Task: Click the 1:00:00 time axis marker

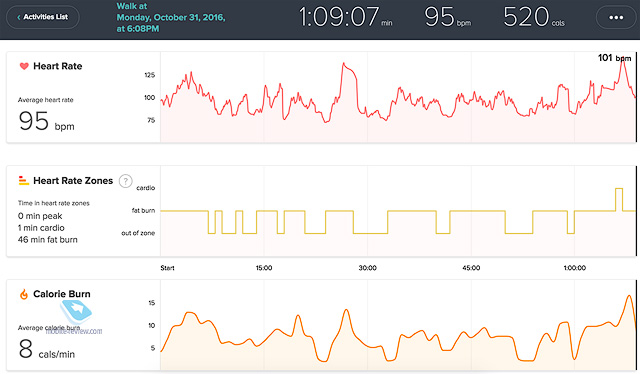Action: (x=575, y=268)
